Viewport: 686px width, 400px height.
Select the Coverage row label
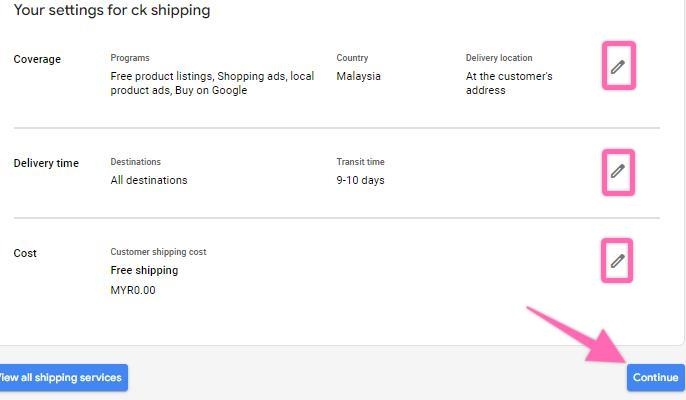[x=37, y=59]
